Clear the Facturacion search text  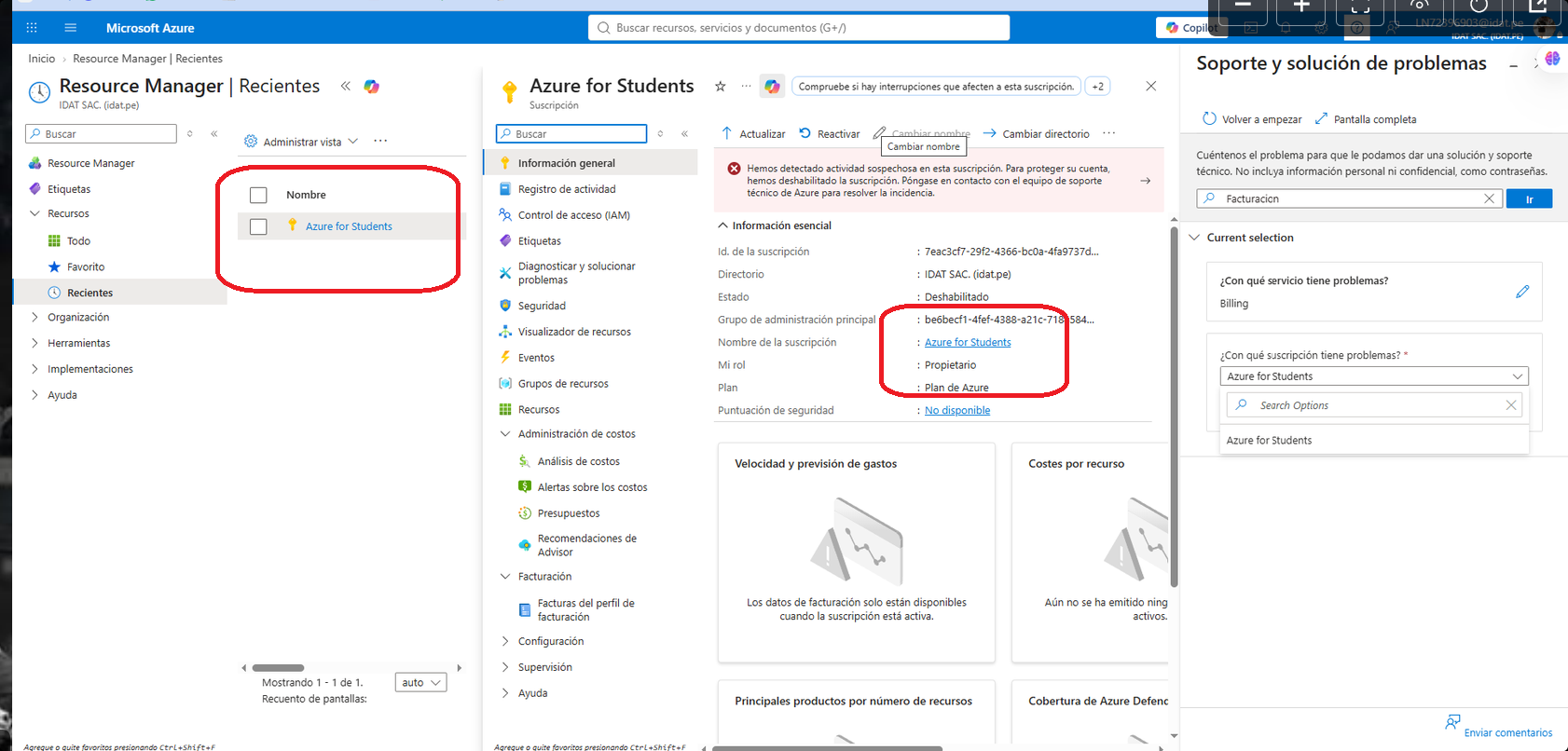pyautogui.click(x=1489, y=198)
